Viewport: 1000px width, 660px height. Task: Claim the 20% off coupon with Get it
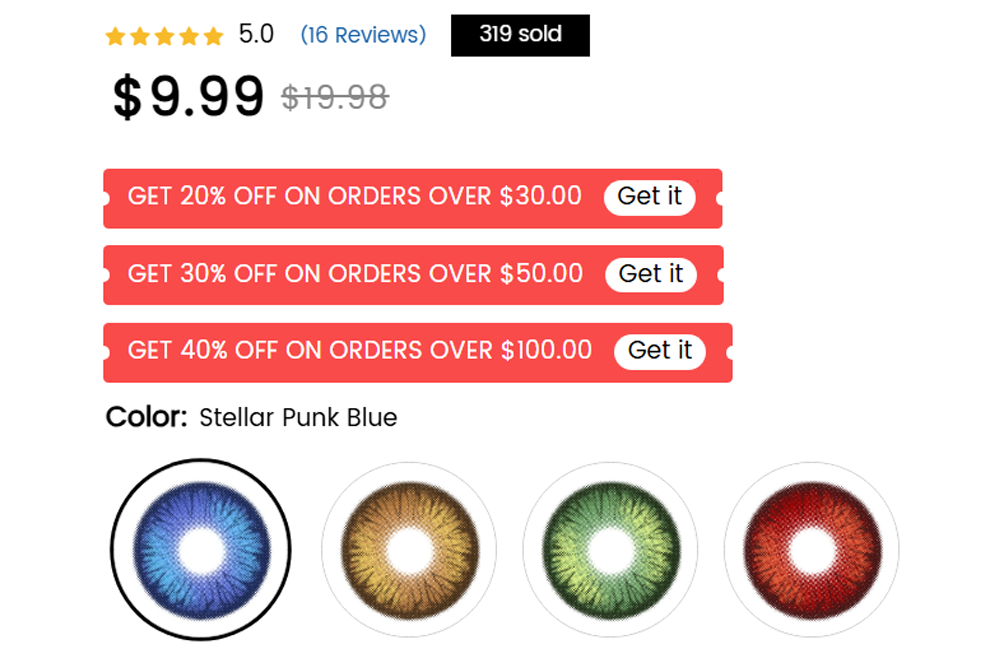(650, 197)
